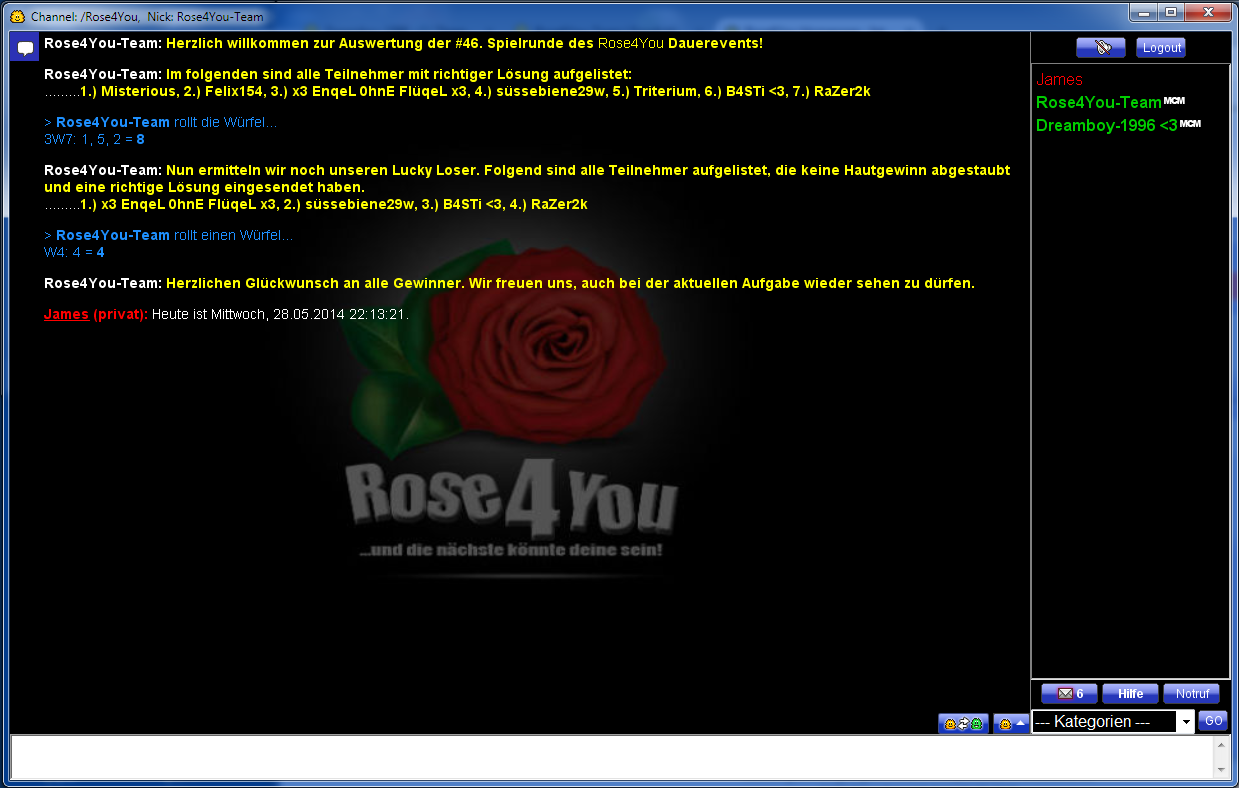Click the GO button next to Kategorien
Screen dimensions: 1239x788
1212,721
